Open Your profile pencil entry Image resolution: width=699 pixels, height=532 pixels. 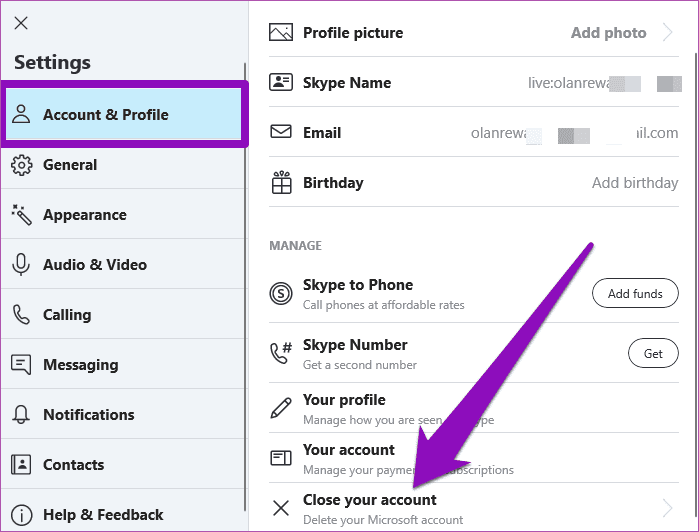point(474,408)
